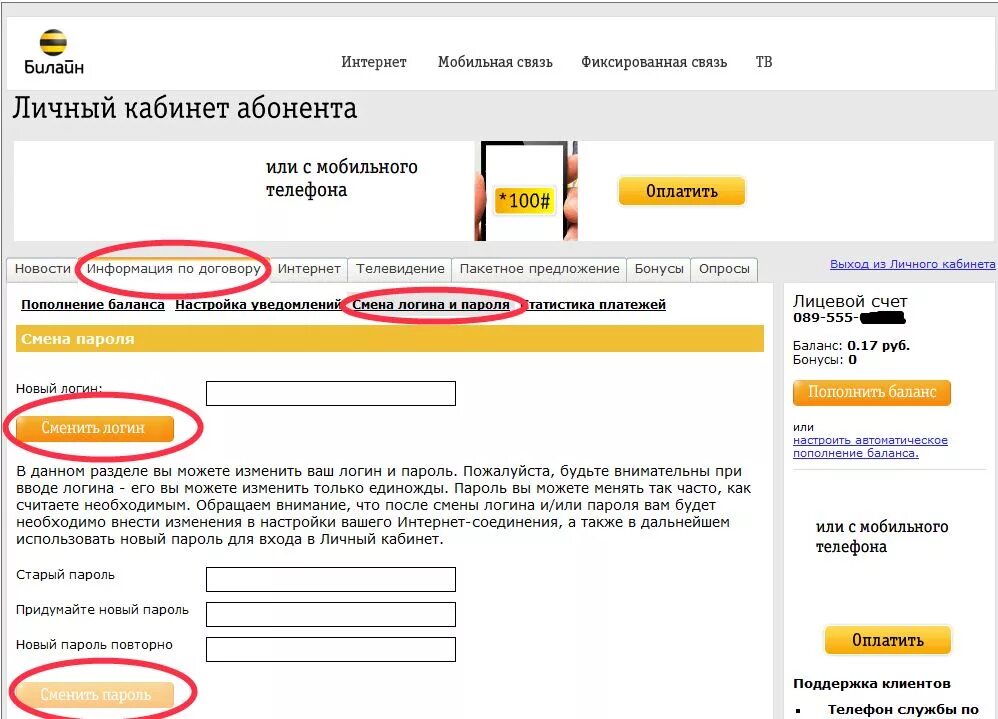Click the Пополнить баланс button
The image size is (998, 719).
tap(871, 392)
